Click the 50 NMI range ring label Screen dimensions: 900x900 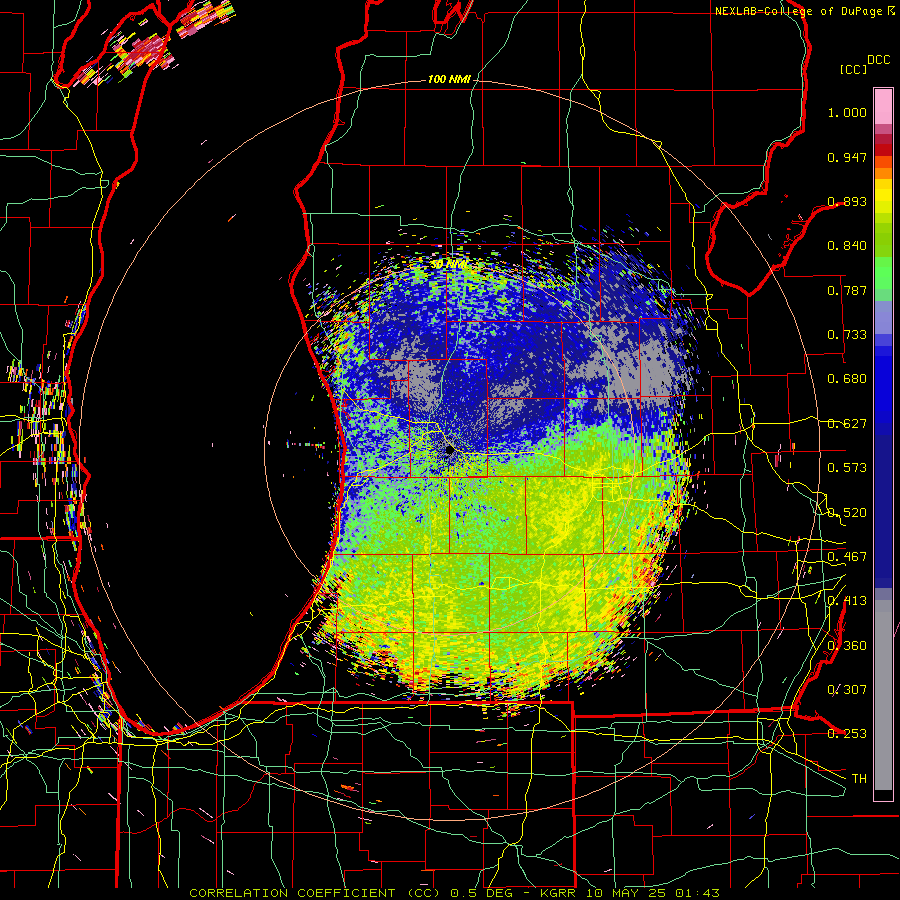[449, 265]
